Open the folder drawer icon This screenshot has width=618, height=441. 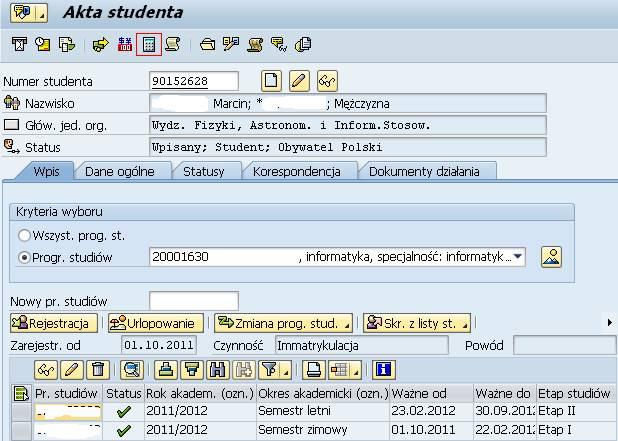coord(207,44)
